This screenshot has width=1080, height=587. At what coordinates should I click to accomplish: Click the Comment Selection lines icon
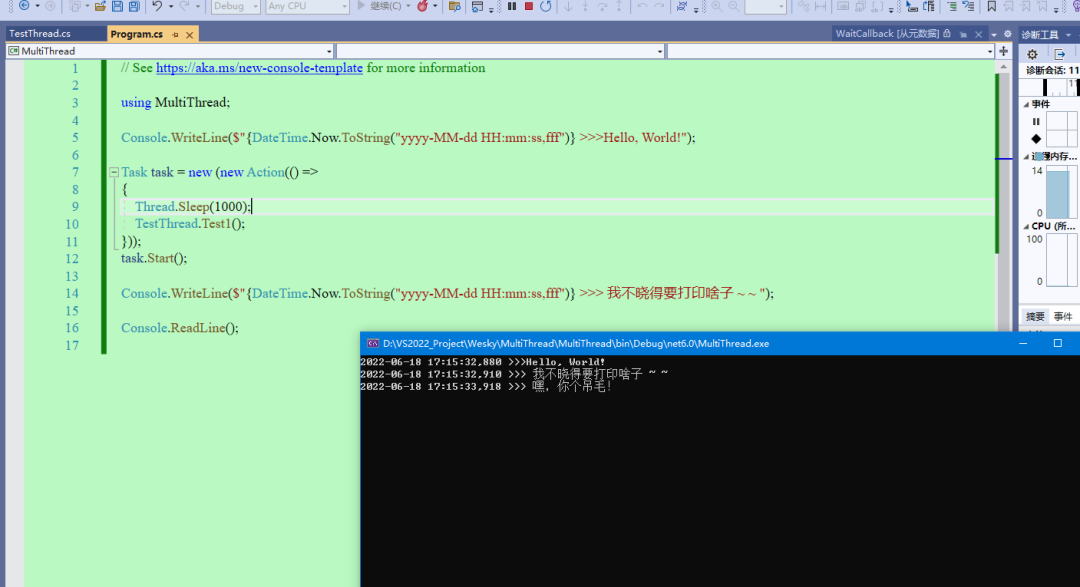pos(952,6)
